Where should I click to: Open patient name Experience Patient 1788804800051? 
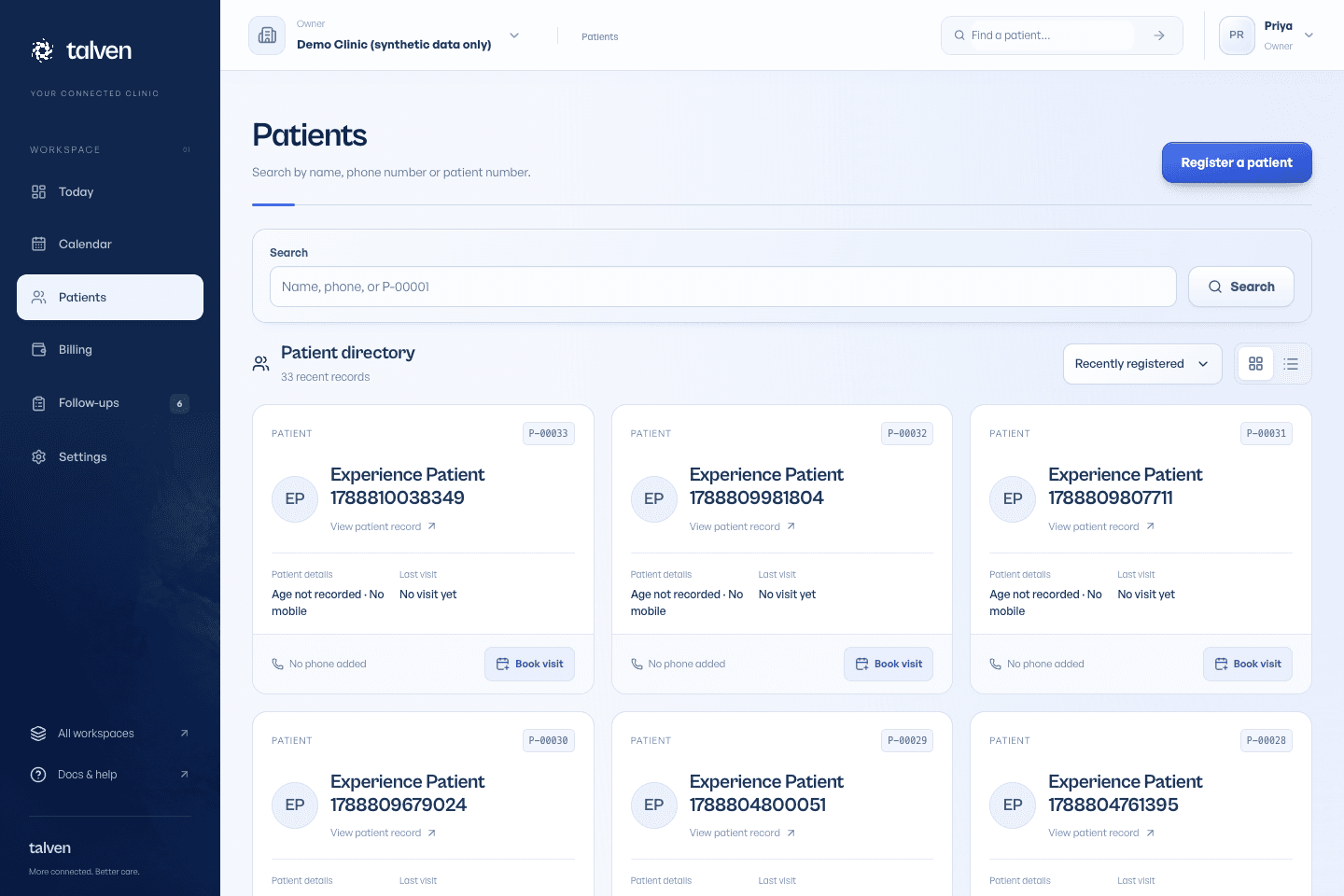pos(767,793)
